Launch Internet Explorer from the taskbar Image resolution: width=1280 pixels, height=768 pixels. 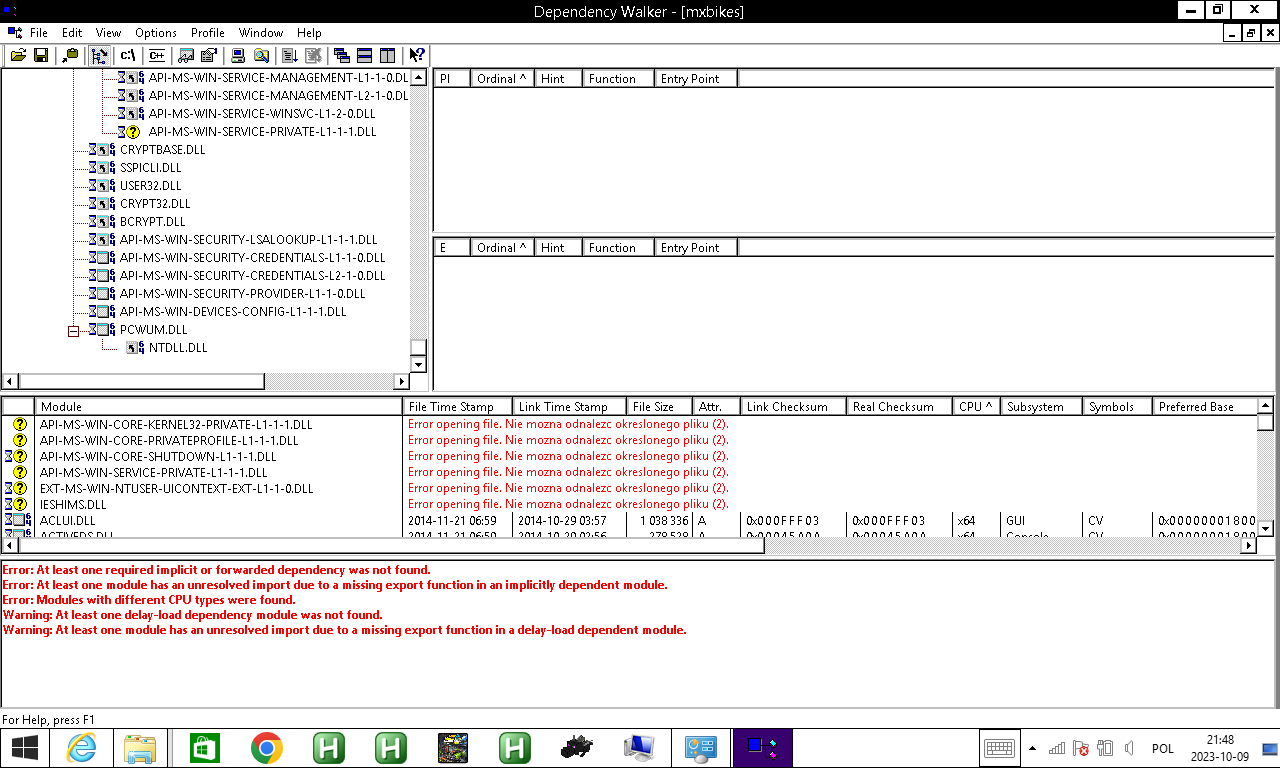[81, 748]
